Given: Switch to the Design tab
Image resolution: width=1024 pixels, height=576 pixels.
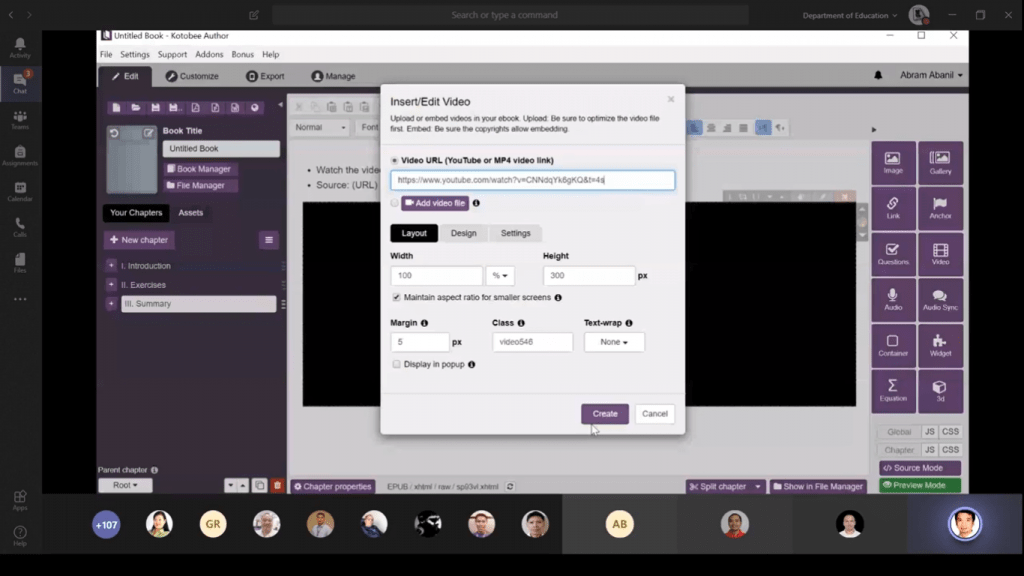Looking at the screenshot, I should click(x=464, y=233).
